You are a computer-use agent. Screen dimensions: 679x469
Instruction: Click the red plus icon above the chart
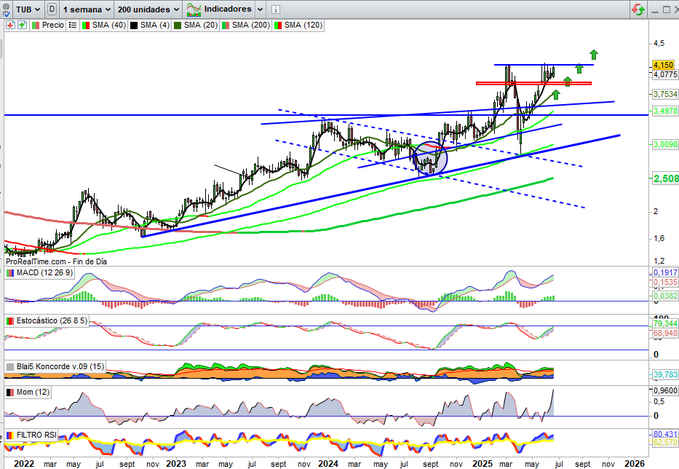(x=10, y=25)
